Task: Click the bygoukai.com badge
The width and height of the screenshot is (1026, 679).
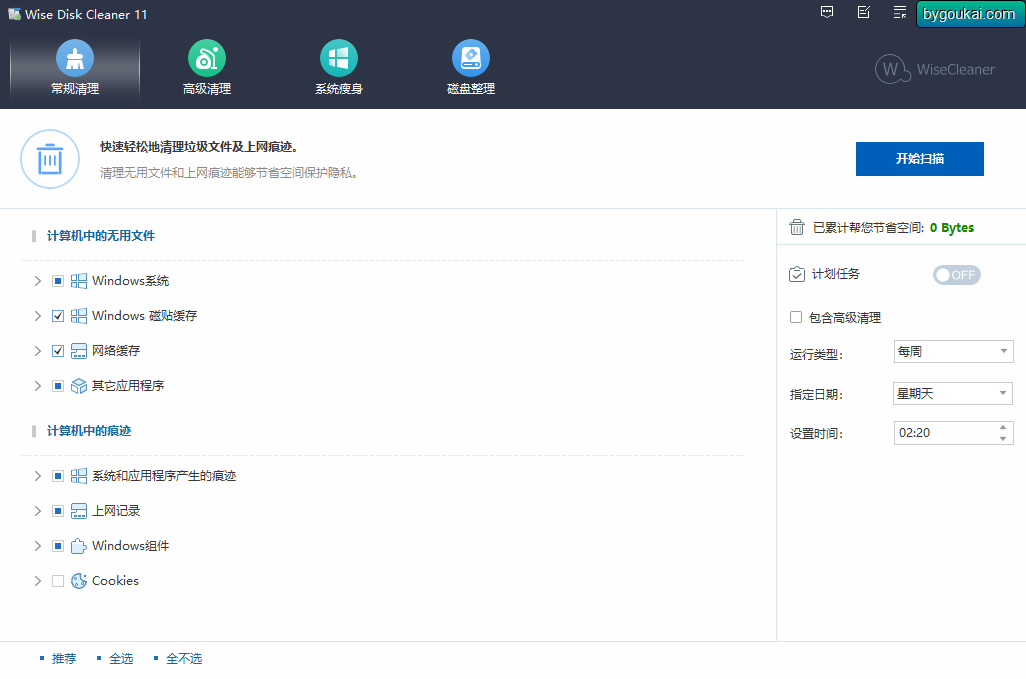Action: (x=969, y=14)
